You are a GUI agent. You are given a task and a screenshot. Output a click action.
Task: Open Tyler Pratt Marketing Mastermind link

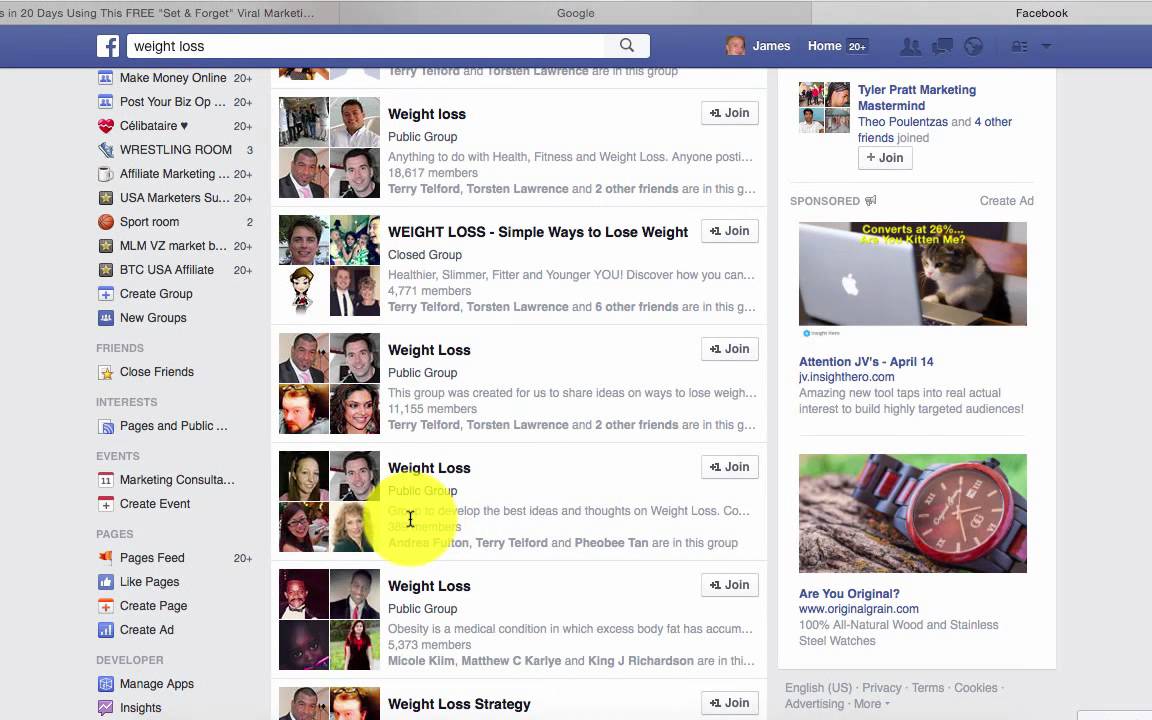[x=917, y=98]
